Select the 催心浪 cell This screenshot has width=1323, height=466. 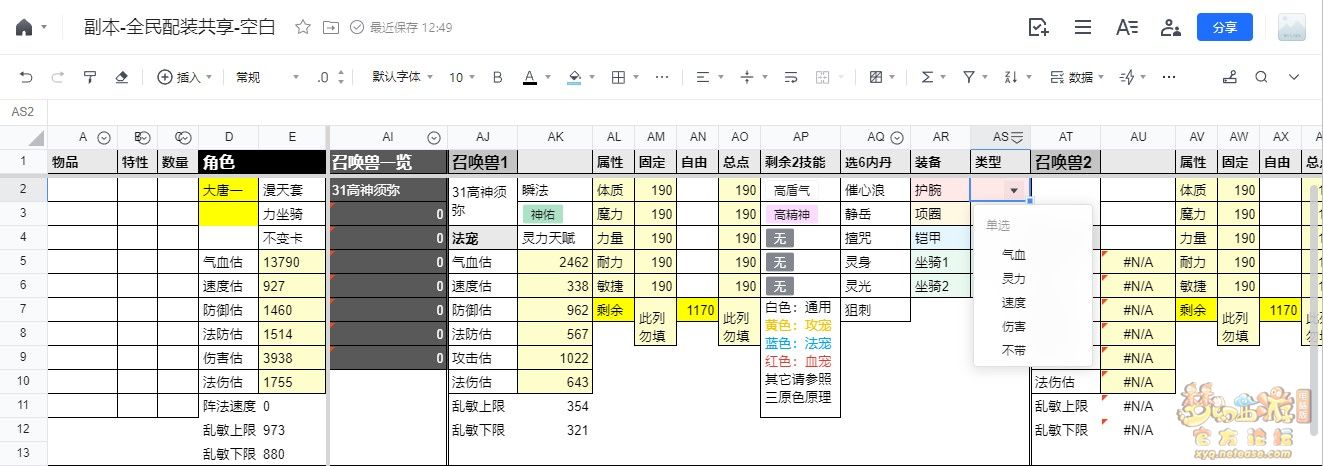(x=875, y=189)
